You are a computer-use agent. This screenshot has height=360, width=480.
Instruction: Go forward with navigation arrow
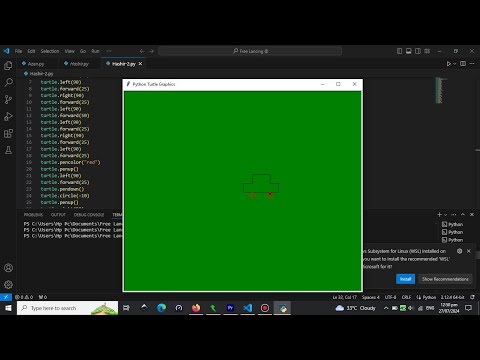click(x=151, y=51)
